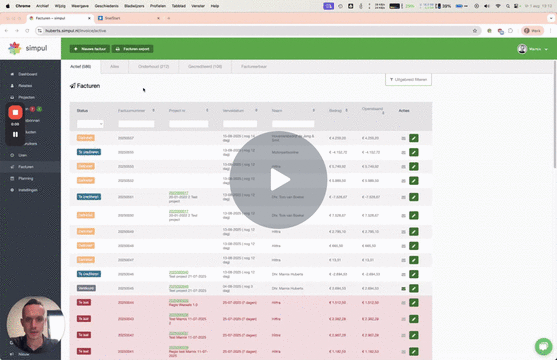Screen dimensions: 557x360
Task: Open Uren in the sidebar
Action: point(22,155)
